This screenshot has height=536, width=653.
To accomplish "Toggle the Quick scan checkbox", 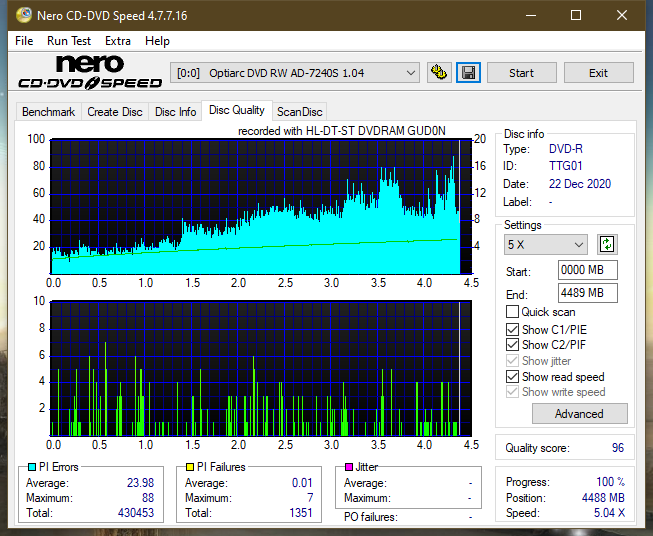I will coord(512,312).
